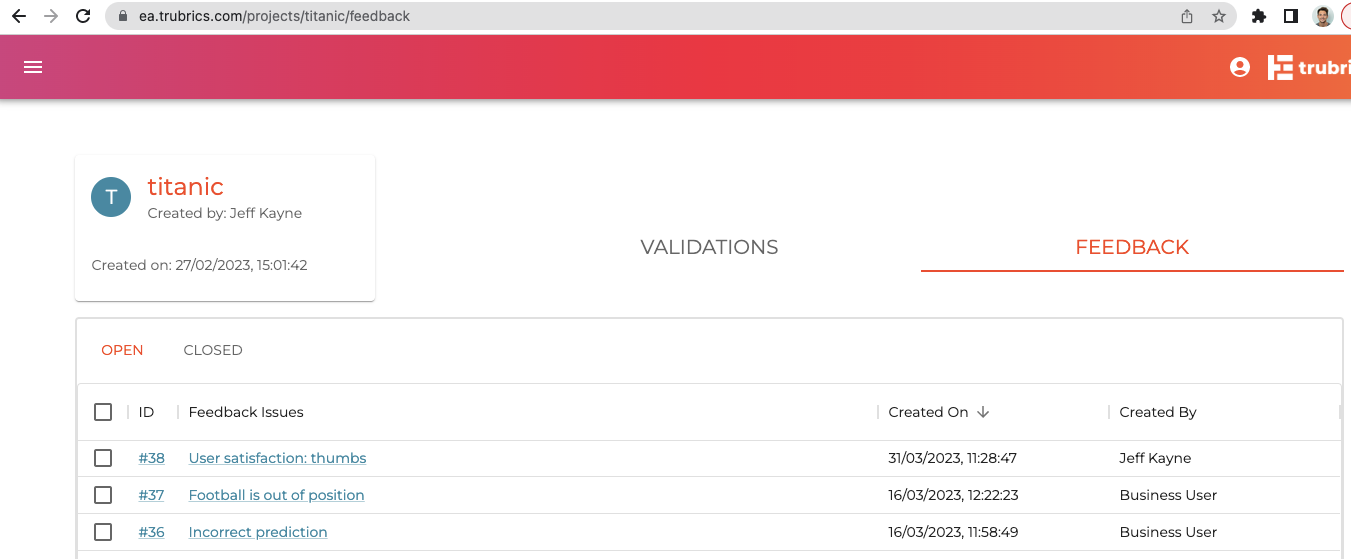Go forward with browser forward arrow
Image resolution: width=1351 pixels, height=559 pixels.
point(51,16)
